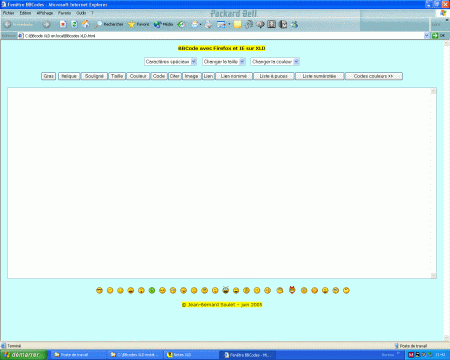Open the Changer la couleur dropdown
This screenshot has width=450, height=360.
pyautogui.click(x=275, y=62)
